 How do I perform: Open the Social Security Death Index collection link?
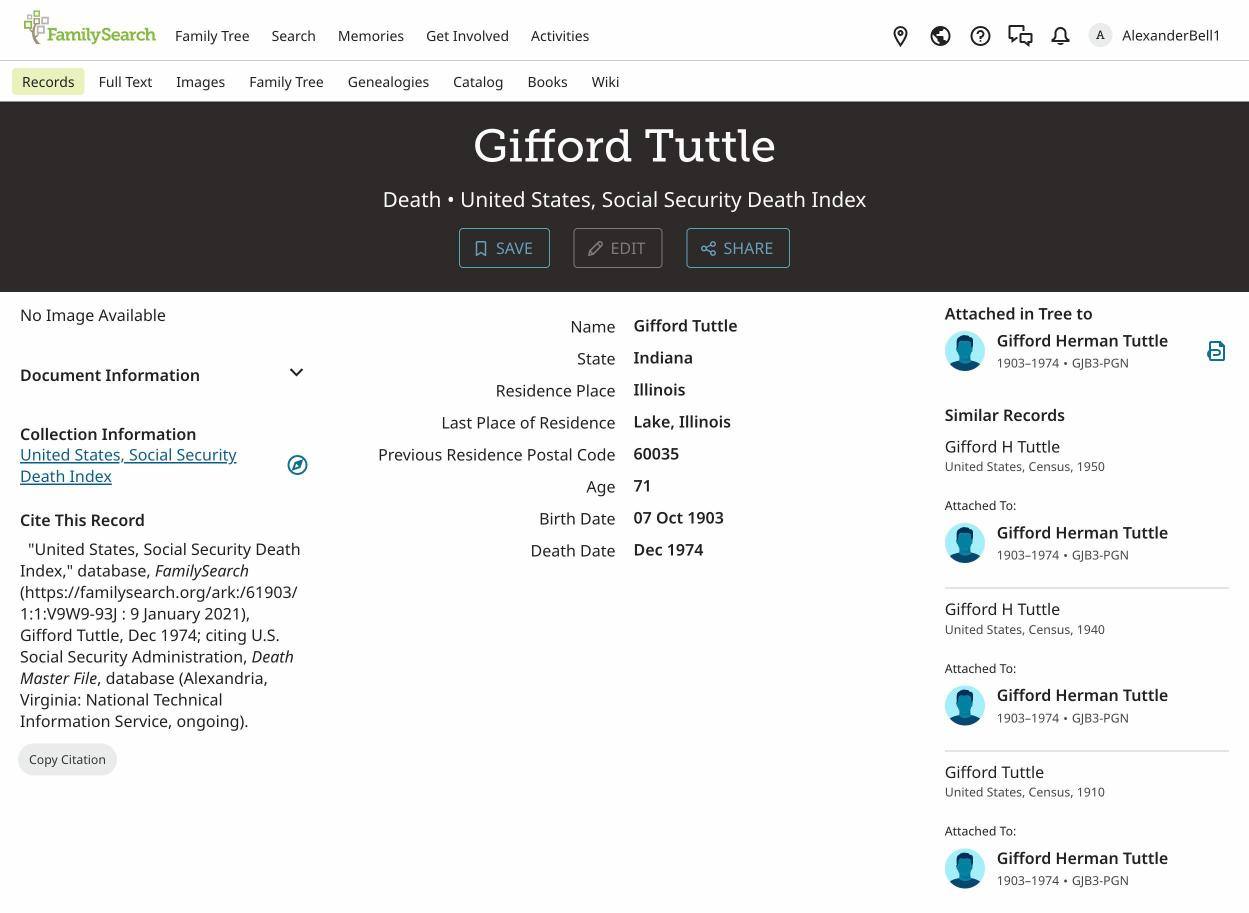128,465
